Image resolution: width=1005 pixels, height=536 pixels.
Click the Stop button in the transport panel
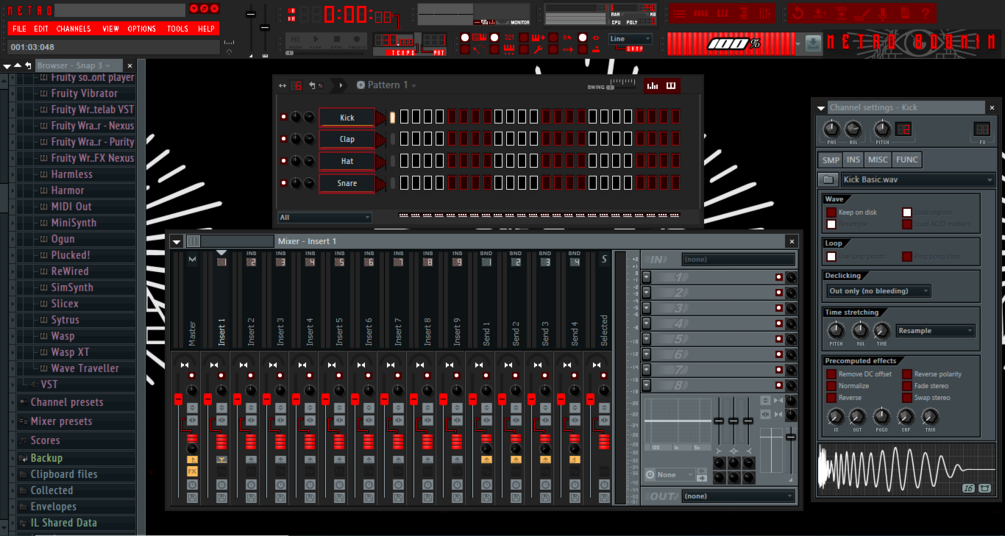click(336, 38)
